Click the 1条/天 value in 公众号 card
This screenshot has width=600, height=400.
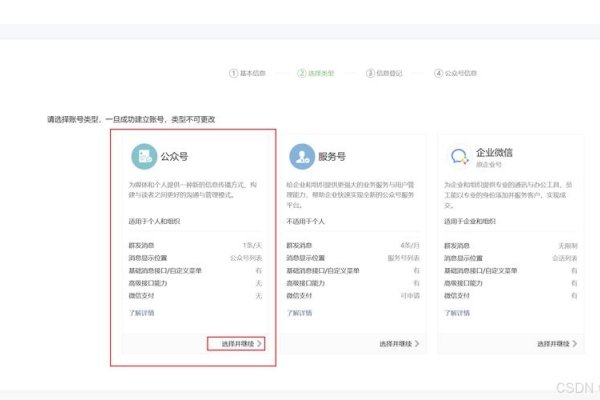[252, 245]
